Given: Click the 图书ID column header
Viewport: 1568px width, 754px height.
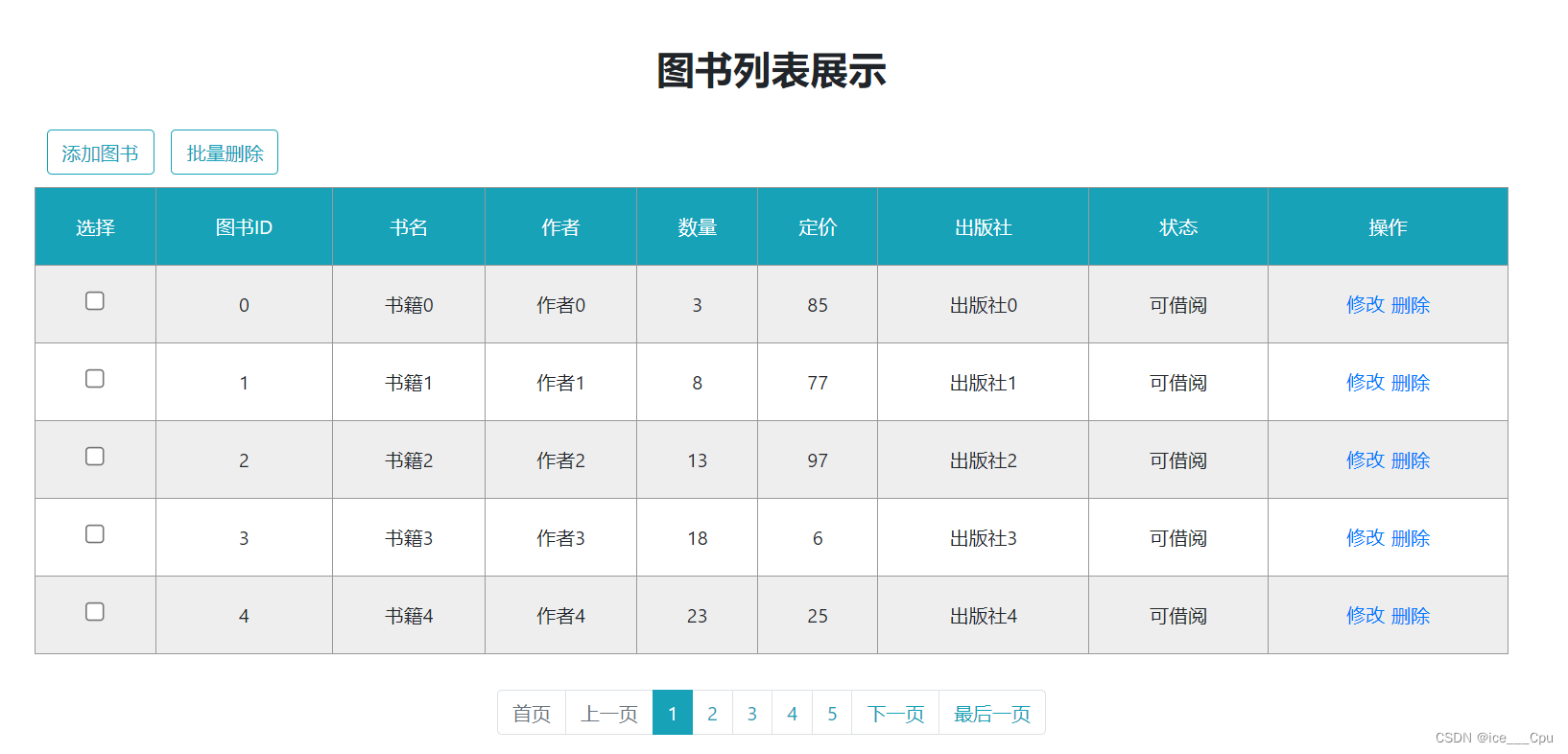Looking at the screenshot, I should 244,227.
